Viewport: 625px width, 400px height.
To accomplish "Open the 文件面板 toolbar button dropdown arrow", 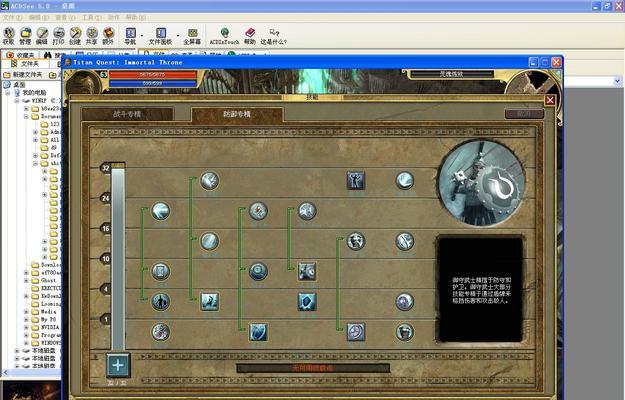I will pyautogui.click(x=178, y=35).
